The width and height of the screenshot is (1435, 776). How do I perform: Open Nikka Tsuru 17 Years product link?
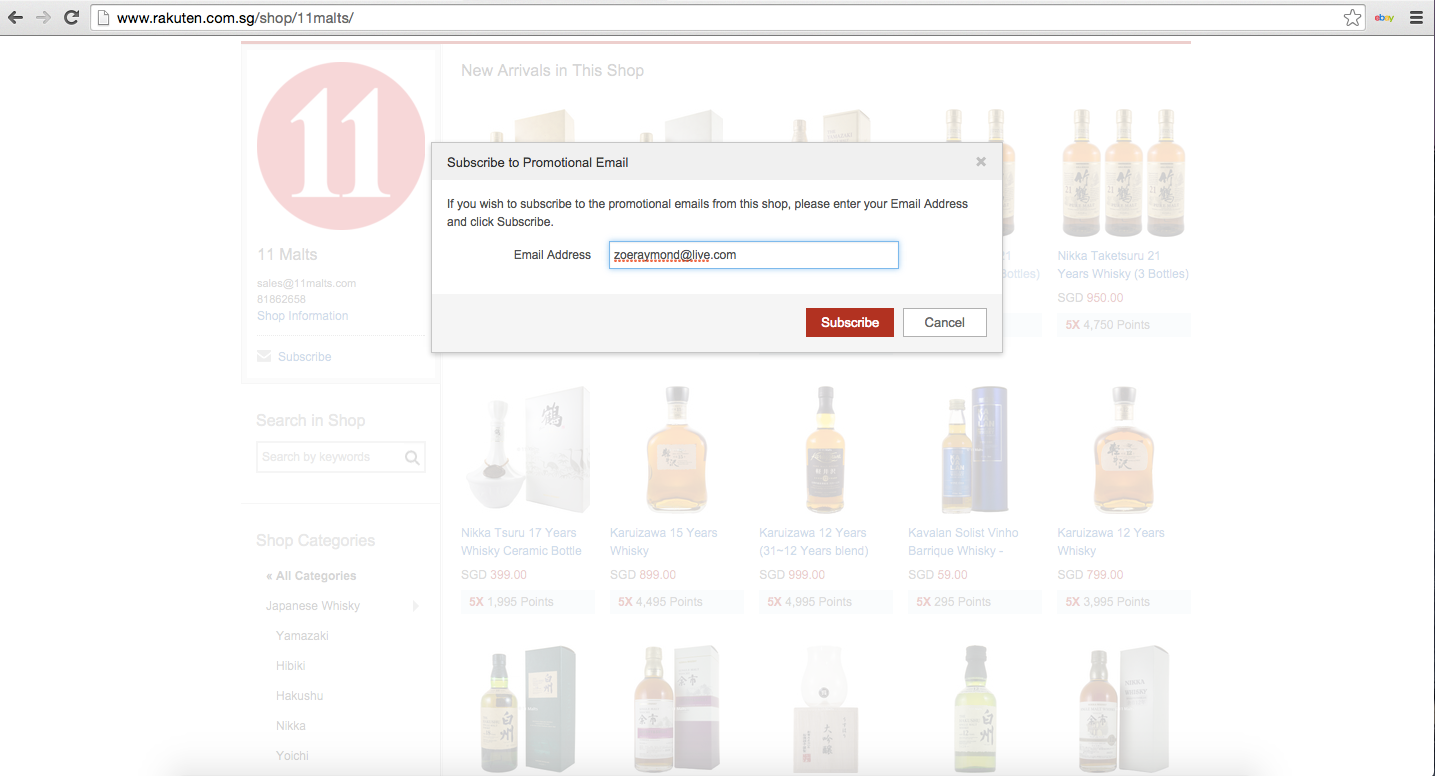[x=521, y=542]
